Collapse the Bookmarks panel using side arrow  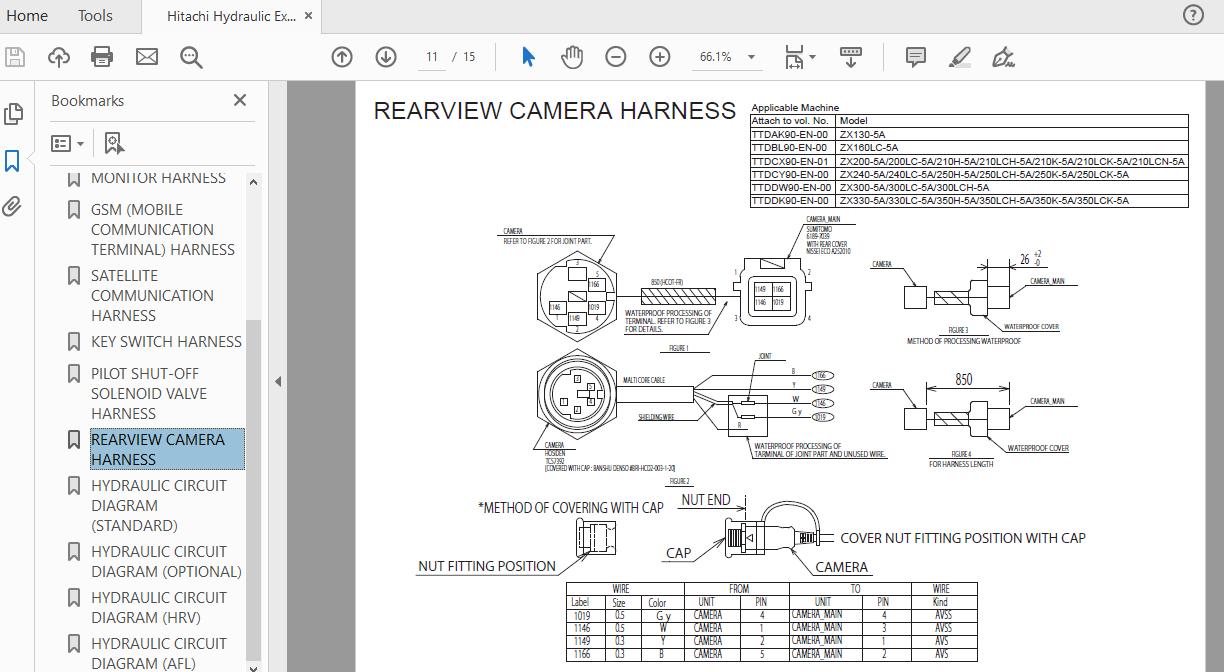point(276,380)
